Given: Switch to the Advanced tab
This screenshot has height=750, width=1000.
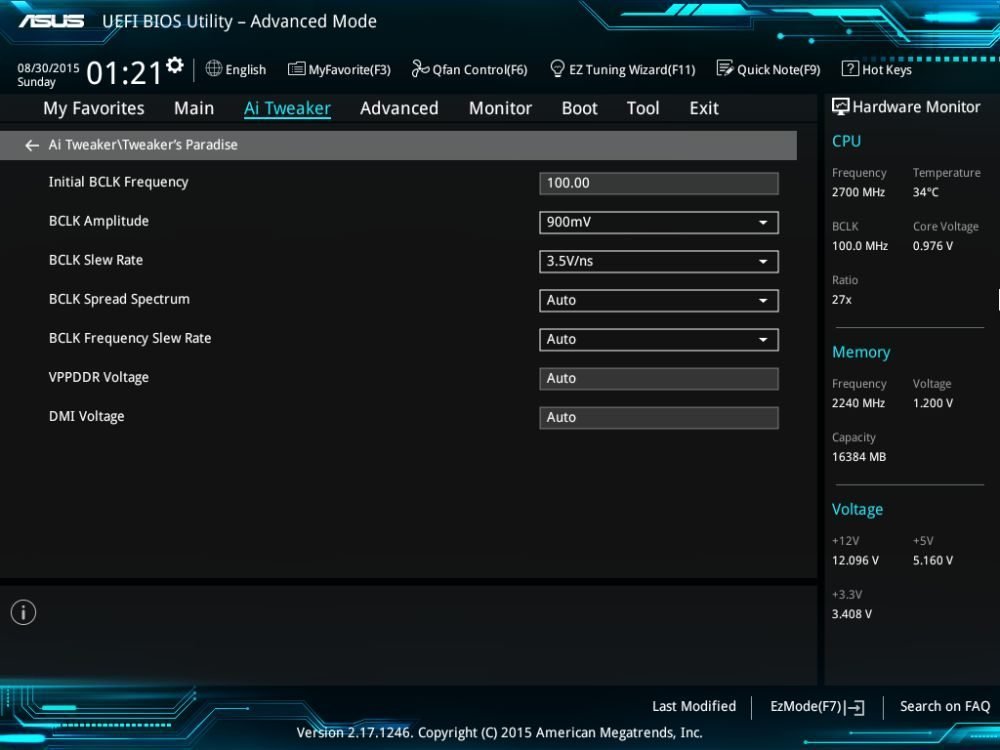Looking at the screenshot, I should [399, 108].
